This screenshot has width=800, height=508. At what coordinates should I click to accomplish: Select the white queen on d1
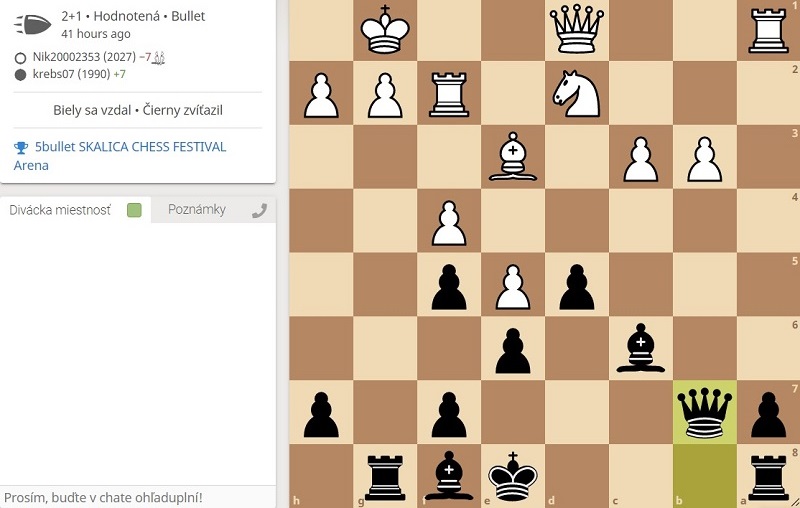(x=577, y=30)
